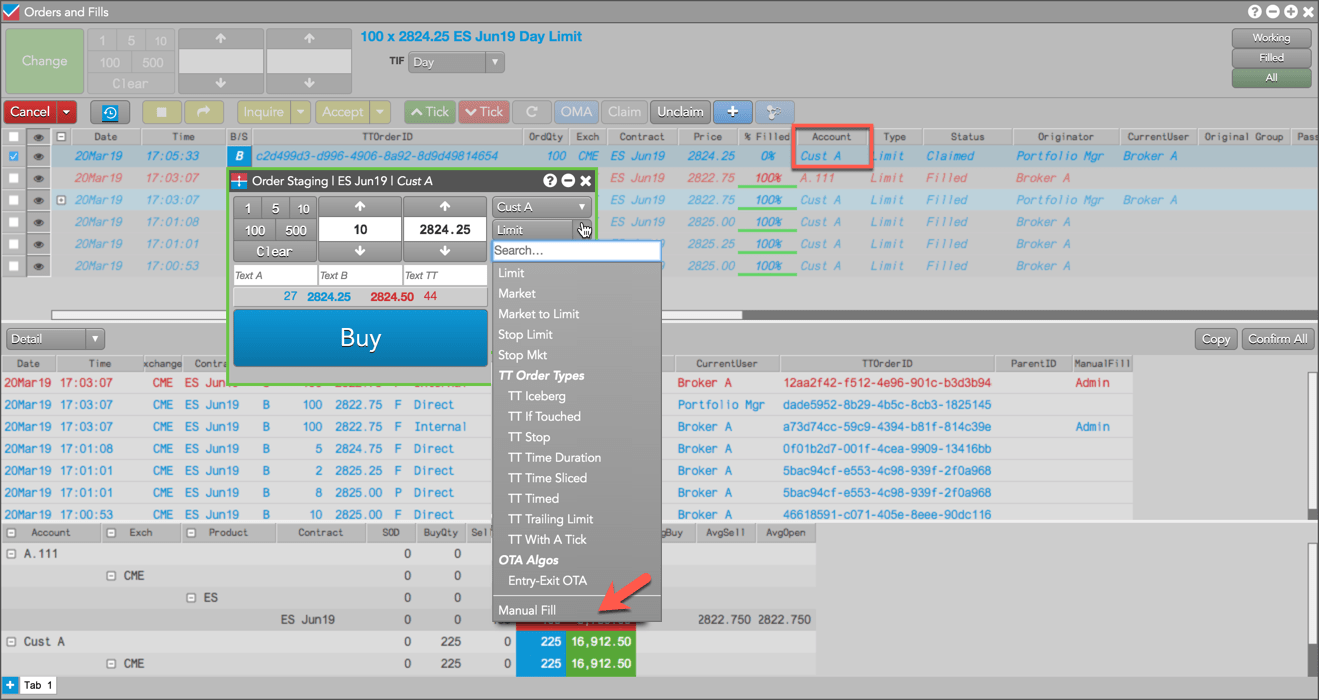Collapse the A.111 account tree node
The image size is (1319, 700).
click(x=12, y=554)
